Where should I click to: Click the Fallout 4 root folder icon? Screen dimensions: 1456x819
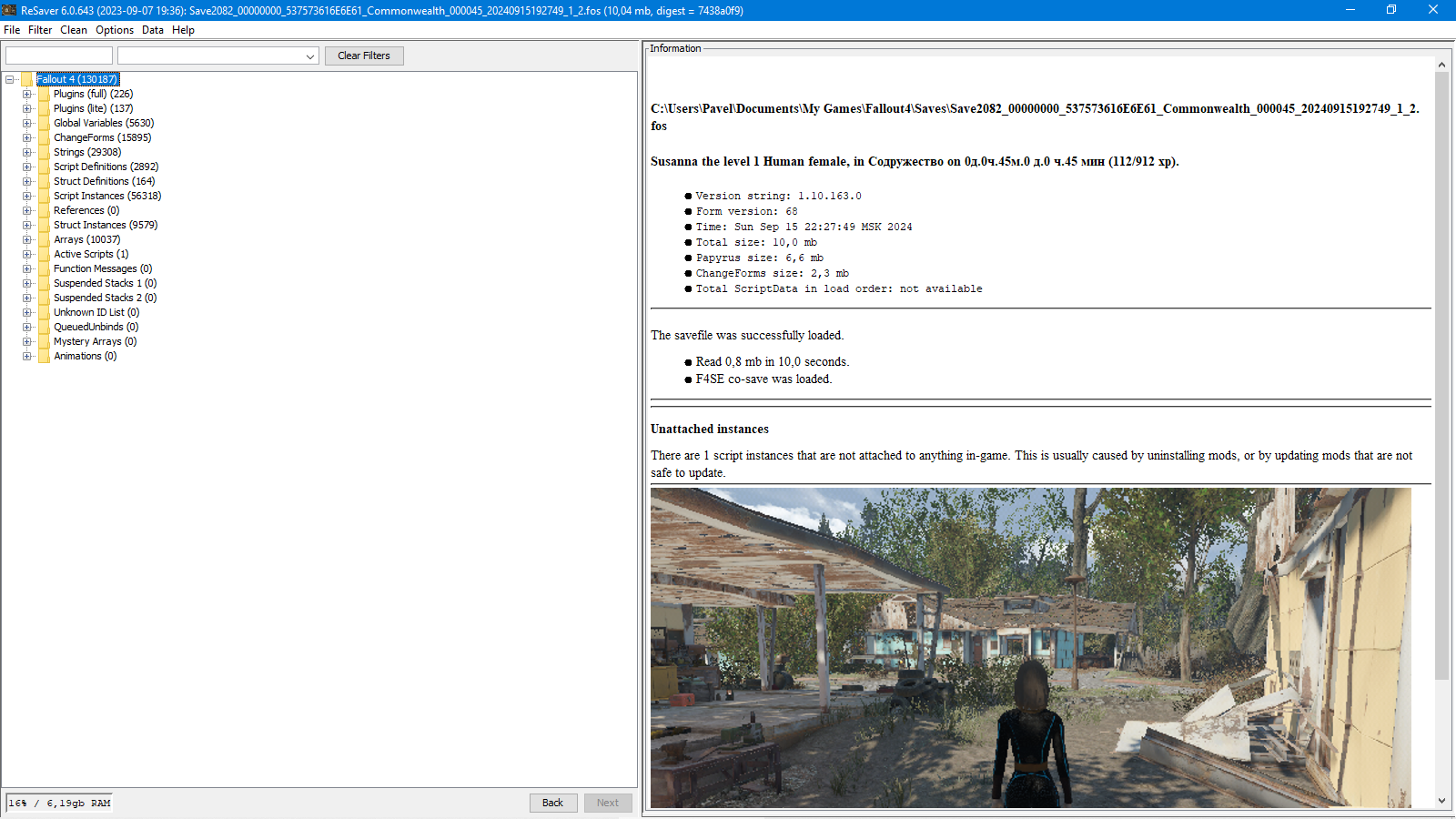[26, 79]
